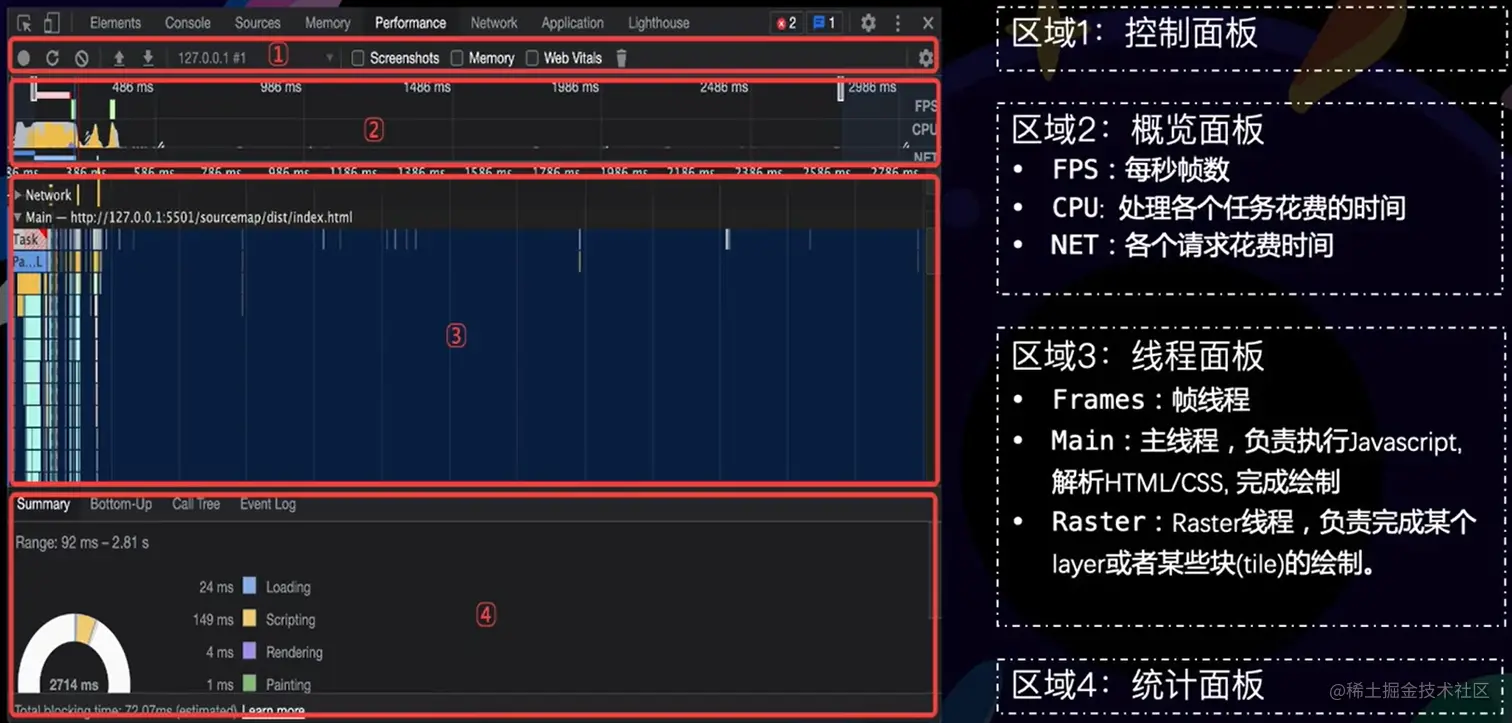Start recording with the Record button

click(24, 58)
